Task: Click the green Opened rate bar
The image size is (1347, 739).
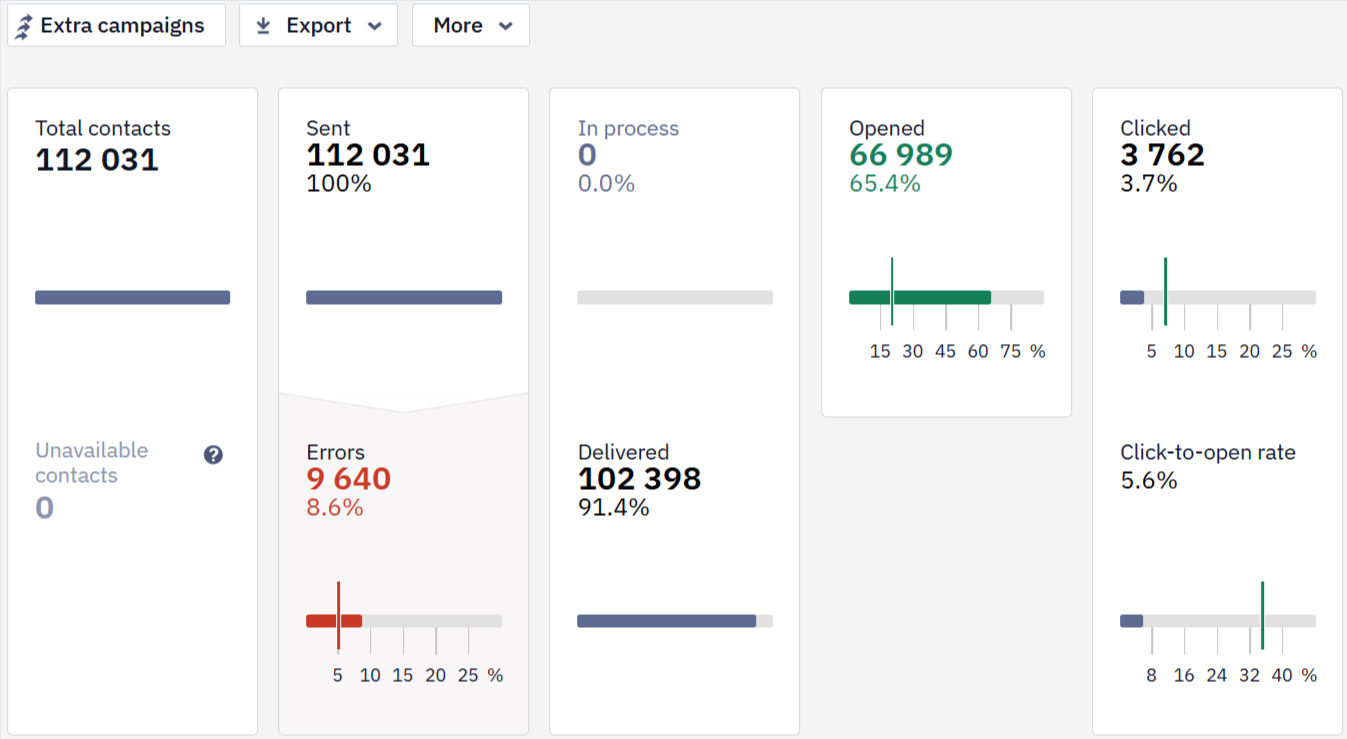Action: pyautogui.click(x=920, y=297)
